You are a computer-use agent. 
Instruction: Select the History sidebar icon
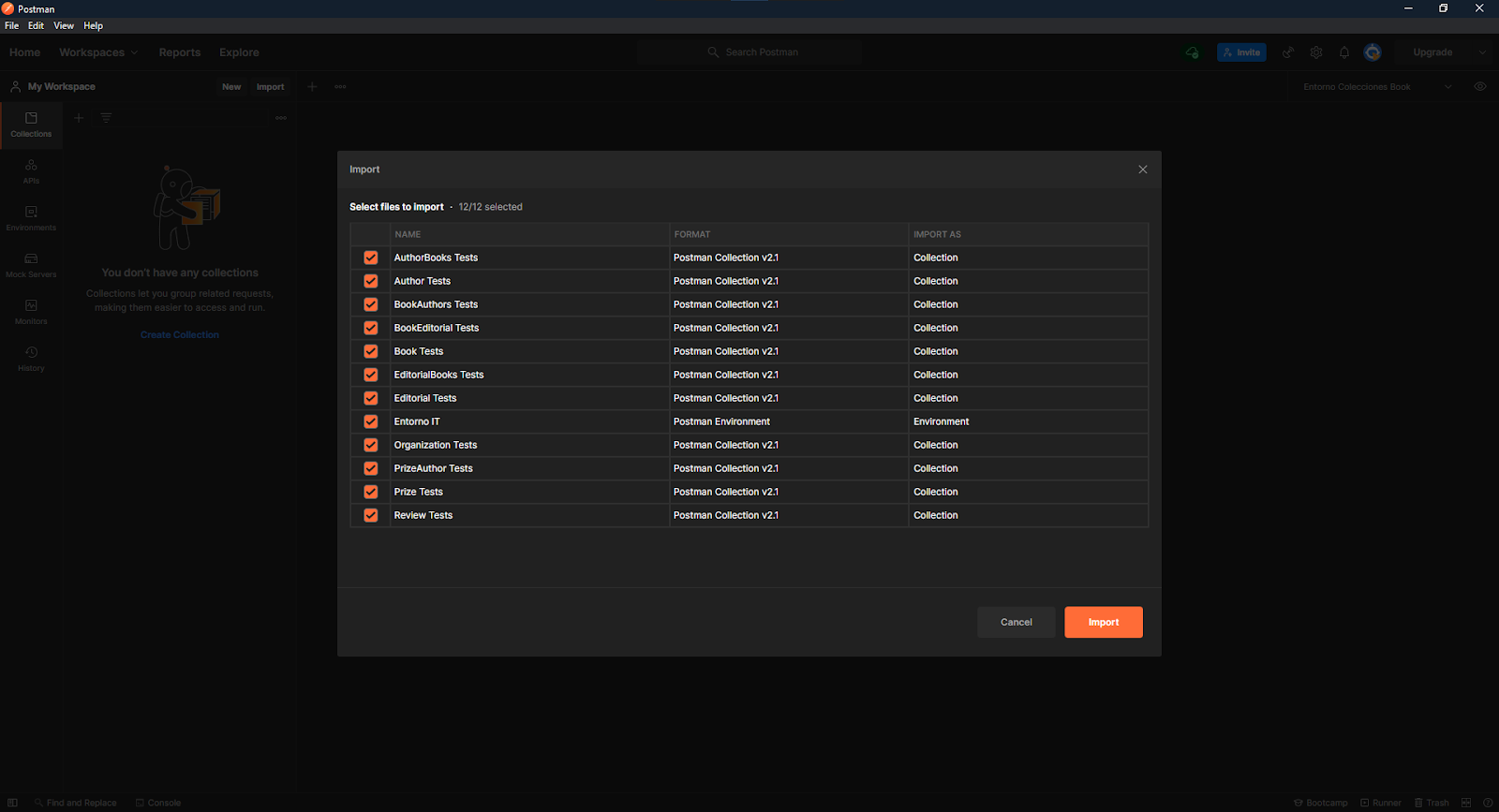coord(31,359)
